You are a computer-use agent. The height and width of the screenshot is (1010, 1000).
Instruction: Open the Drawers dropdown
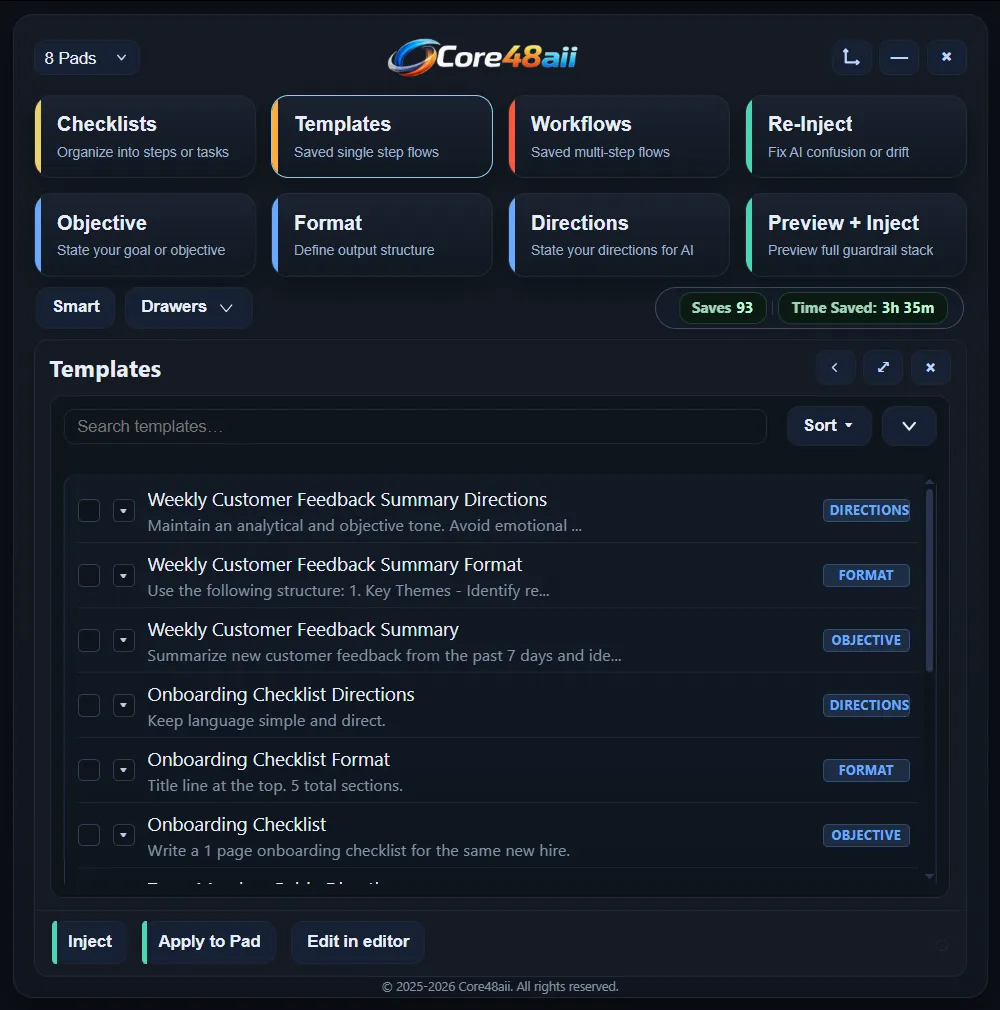(188, 307)
